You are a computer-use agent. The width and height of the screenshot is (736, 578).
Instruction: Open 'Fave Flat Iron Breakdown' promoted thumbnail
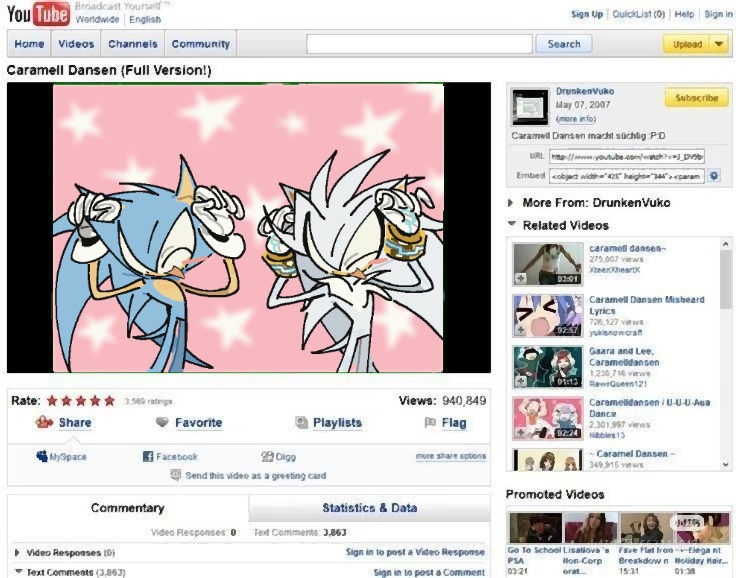(646, 527)
